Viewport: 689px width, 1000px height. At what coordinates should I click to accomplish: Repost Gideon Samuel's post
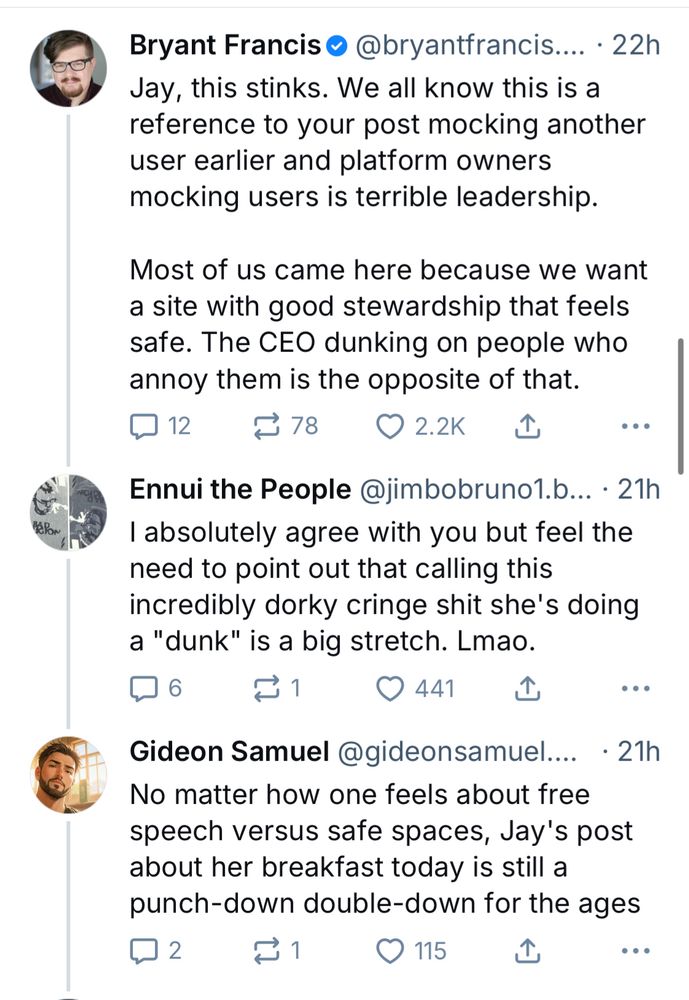click(268, 950)
